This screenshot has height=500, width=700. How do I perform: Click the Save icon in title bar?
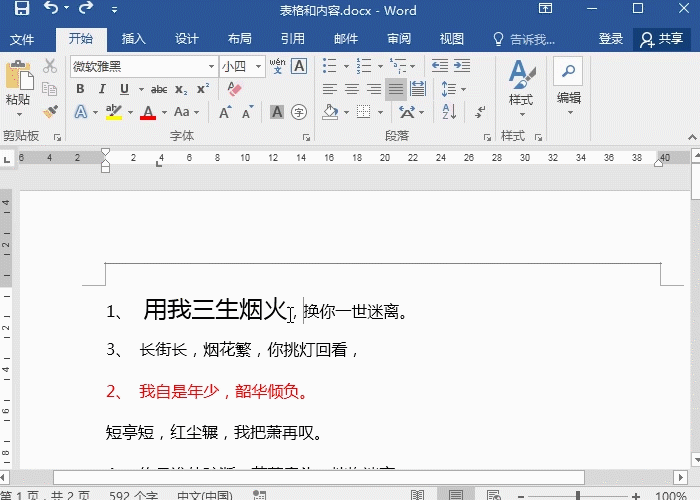21,9
